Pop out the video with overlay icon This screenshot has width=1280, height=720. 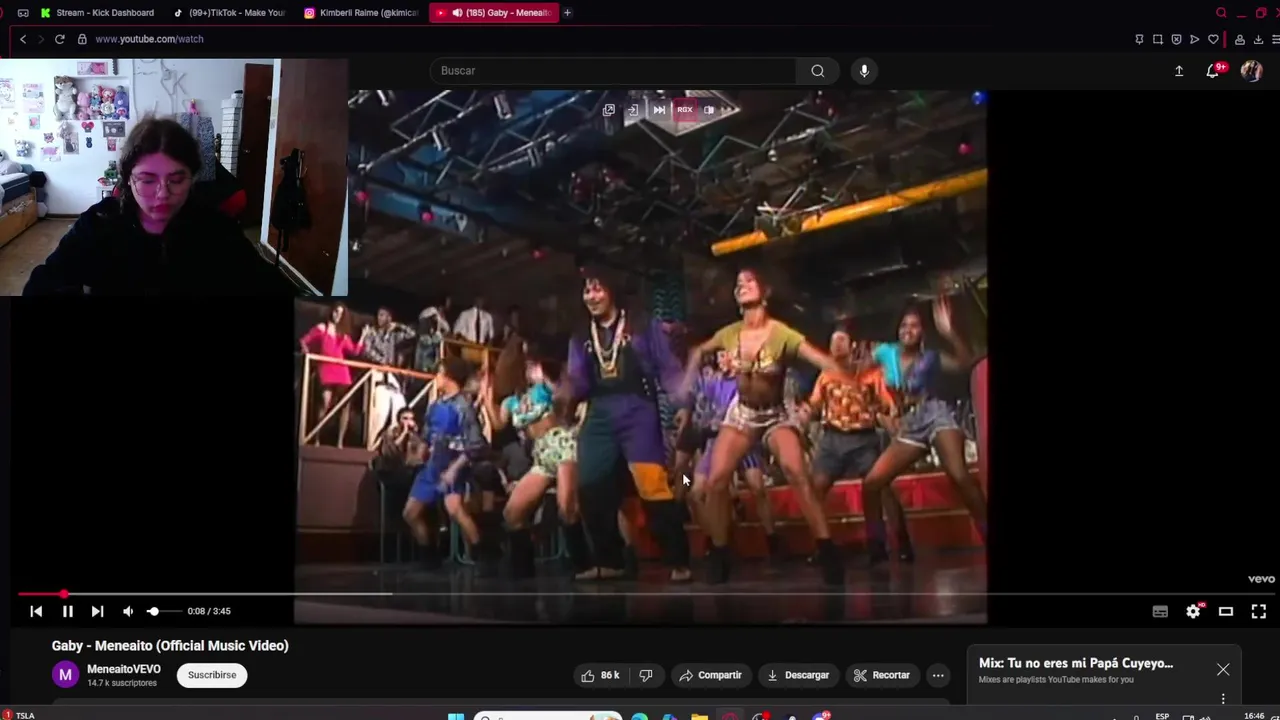pos(609,110)
